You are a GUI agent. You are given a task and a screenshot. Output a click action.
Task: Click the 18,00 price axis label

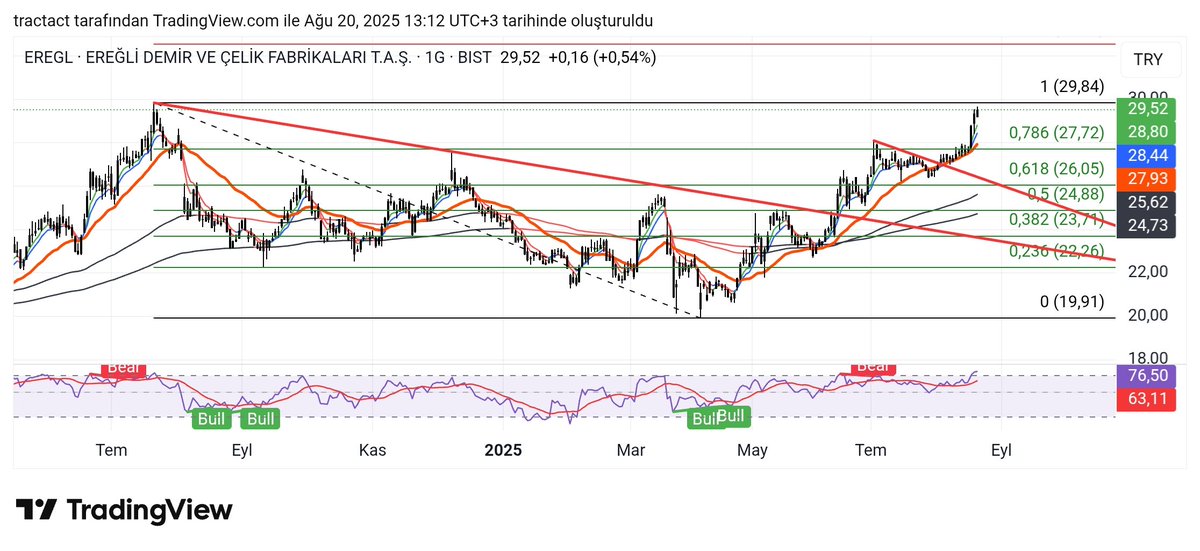(x=1148, y=358)
